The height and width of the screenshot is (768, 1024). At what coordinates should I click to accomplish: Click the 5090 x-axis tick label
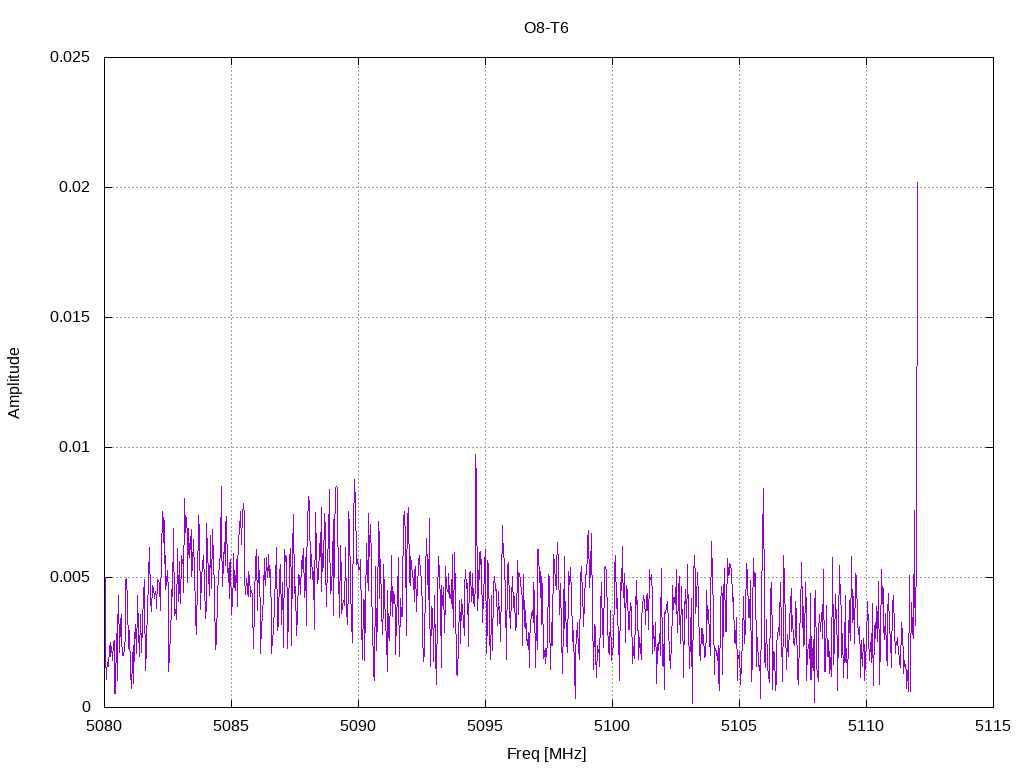tap(358, 726)
